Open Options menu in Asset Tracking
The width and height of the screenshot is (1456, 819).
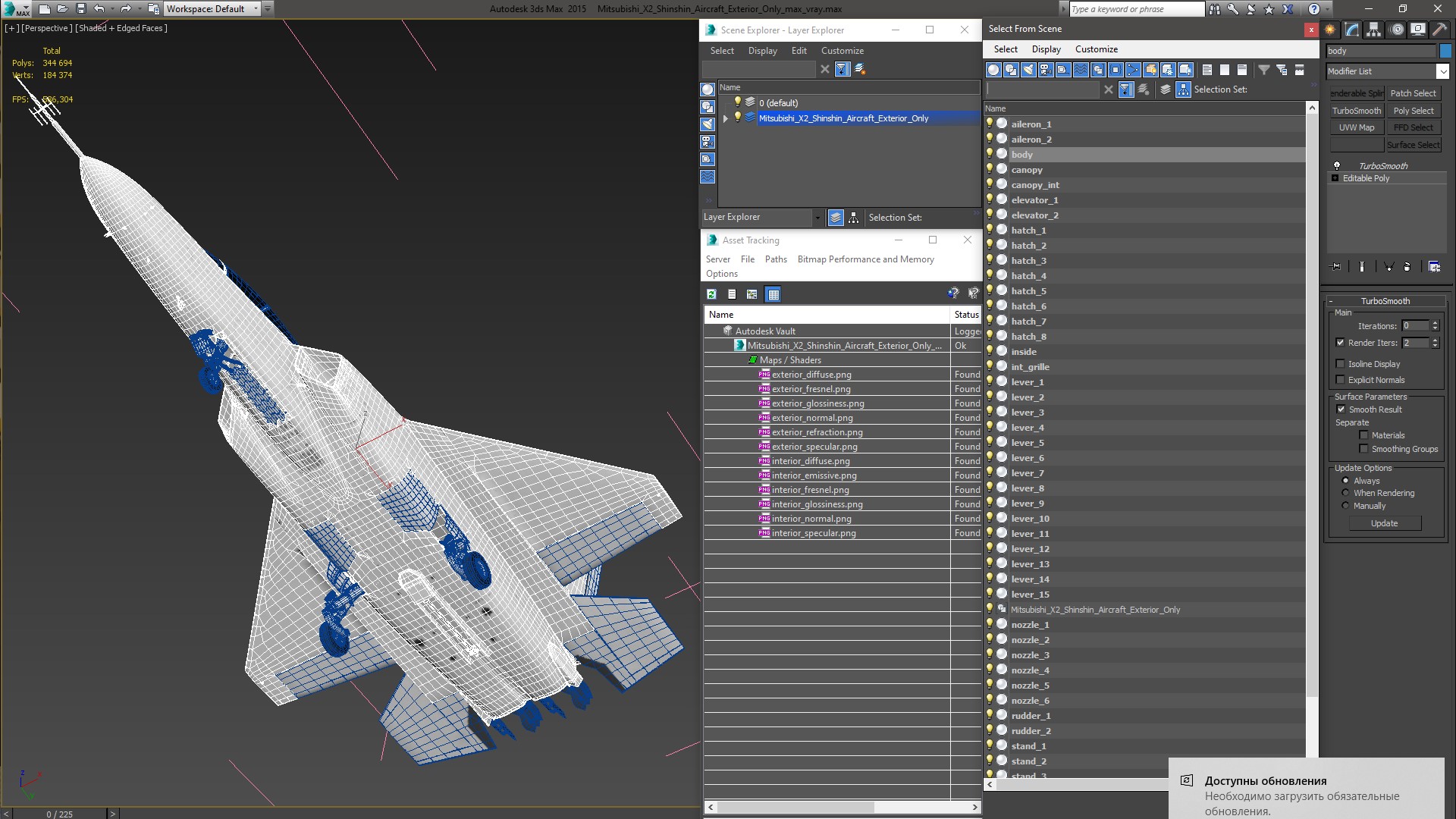722,274
